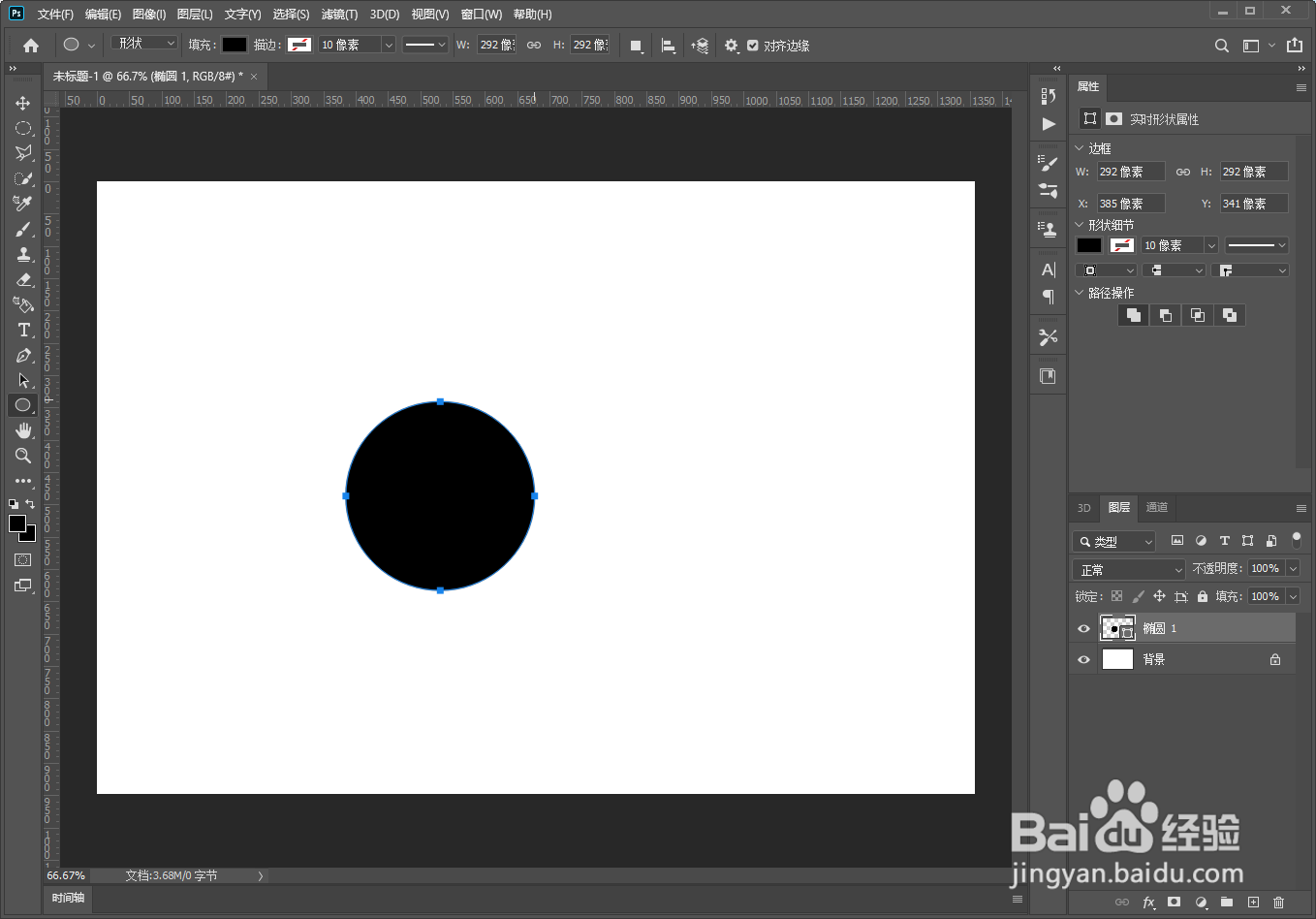Viewport: 1316px width, 919px height.
Task: Open the Actions play panel icon
Action: [x=1048, y=124]
